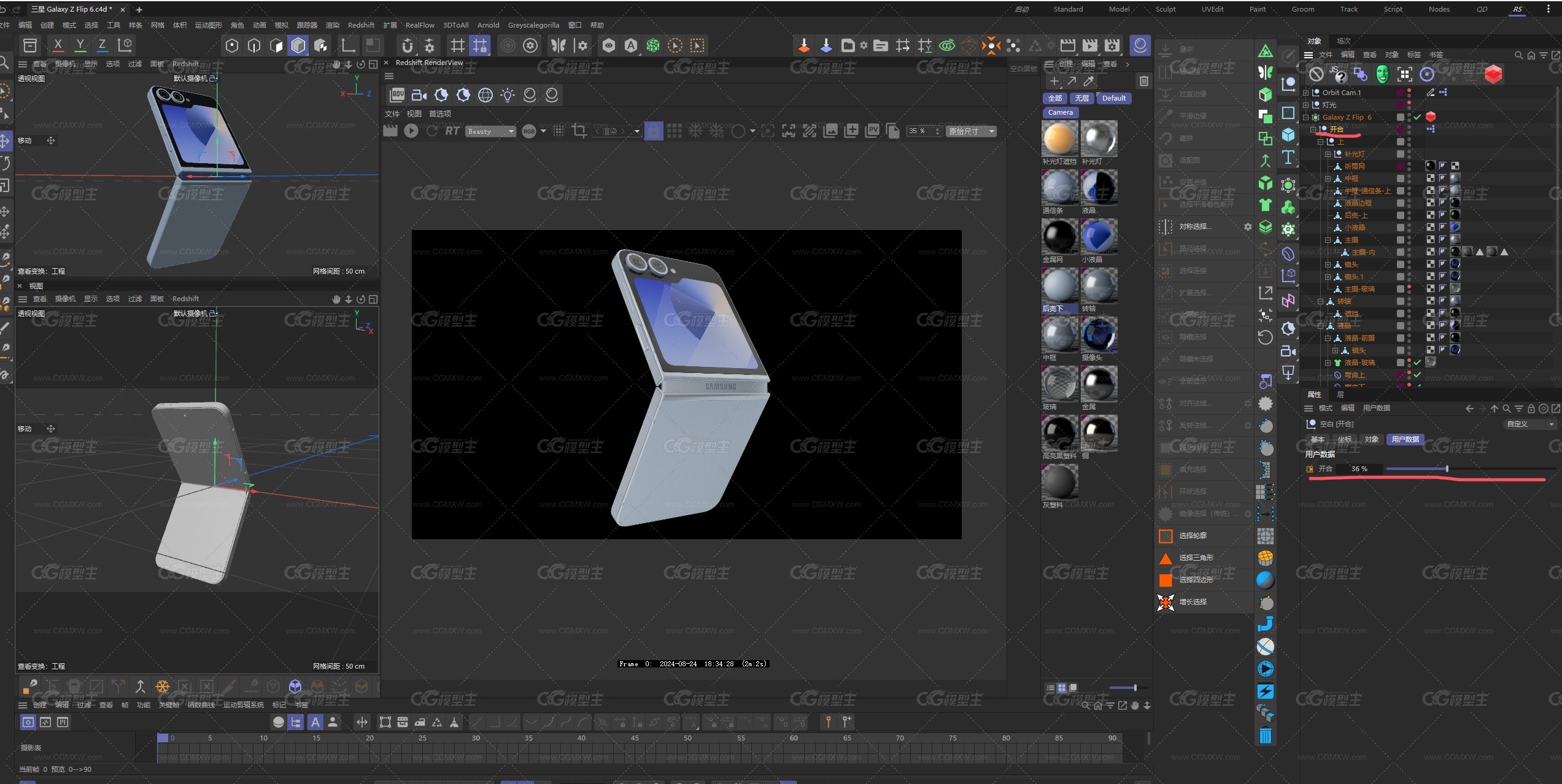Open render settings clapperboard gear icon

[1112, 45]
